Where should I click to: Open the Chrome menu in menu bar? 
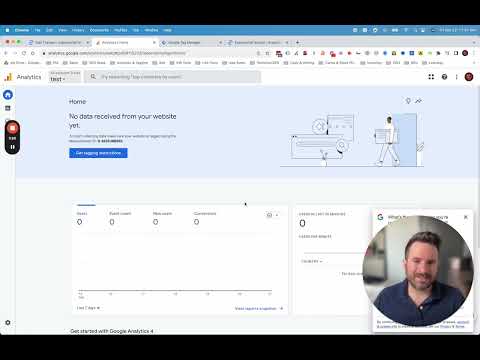(x=22, y=30)
